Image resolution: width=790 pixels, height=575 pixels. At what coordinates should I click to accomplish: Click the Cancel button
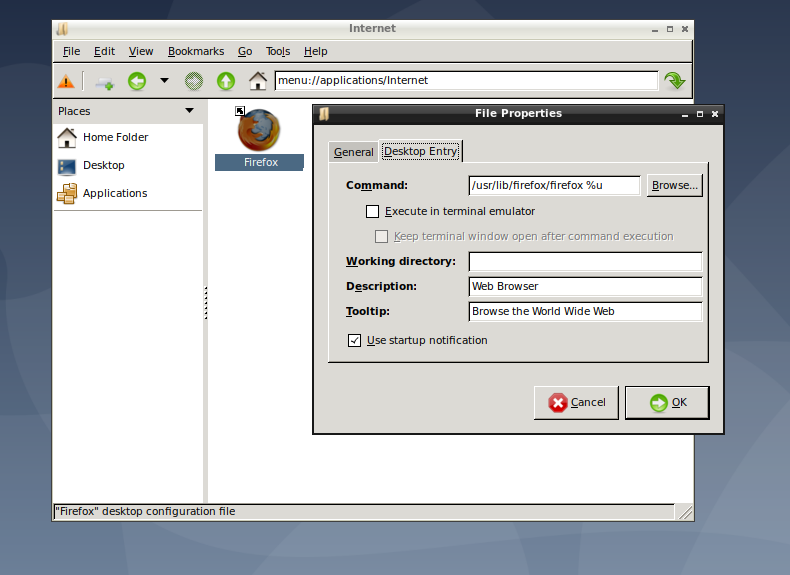click(x=576, y=402)
